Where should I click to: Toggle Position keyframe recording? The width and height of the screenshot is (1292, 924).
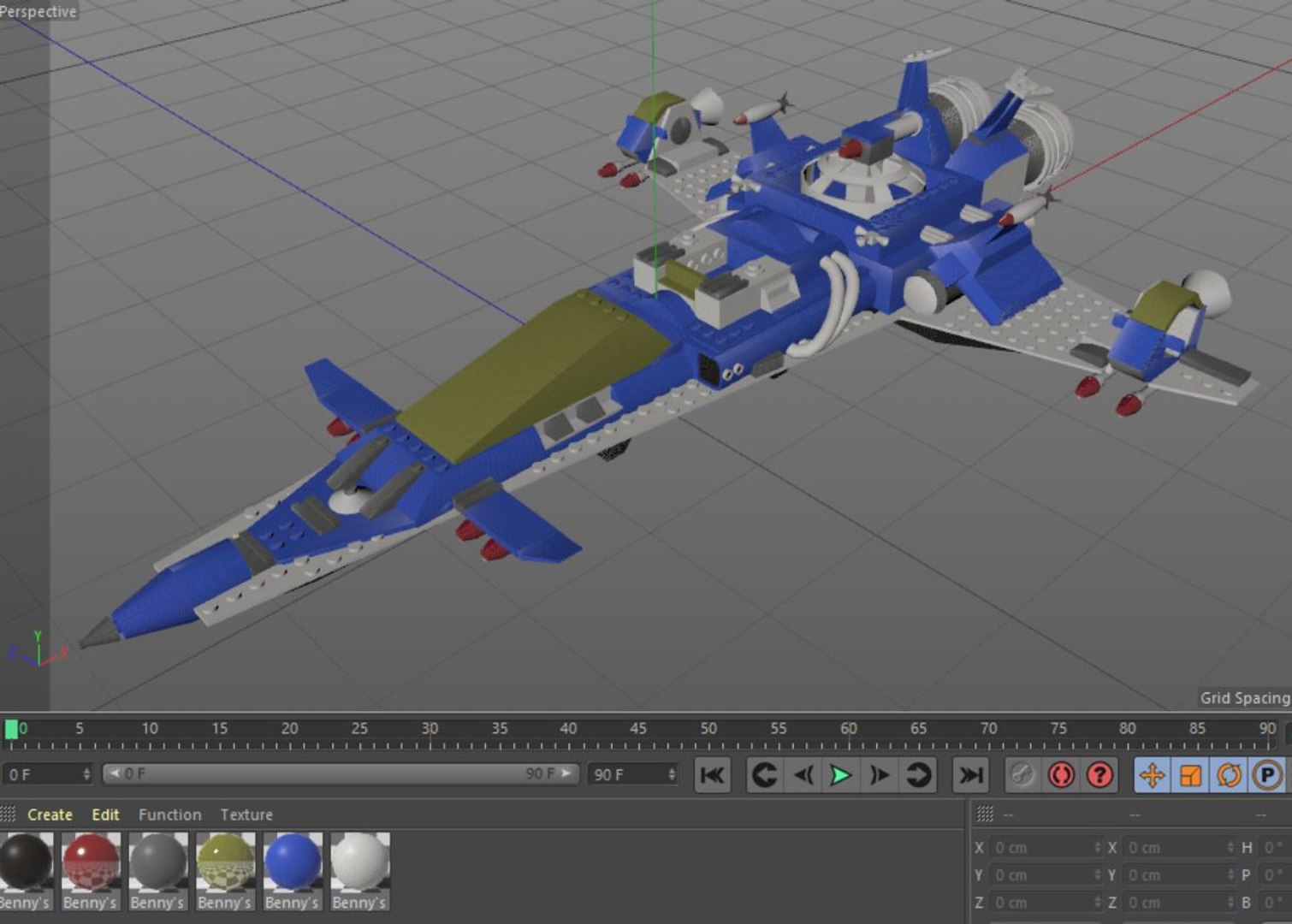point(1152,775)
